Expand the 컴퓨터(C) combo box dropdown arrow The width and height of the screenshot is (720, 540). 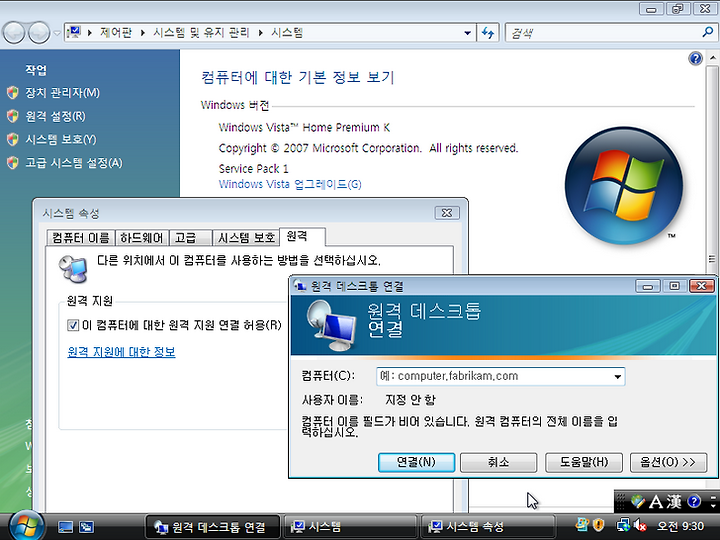(x=618, y=377)
